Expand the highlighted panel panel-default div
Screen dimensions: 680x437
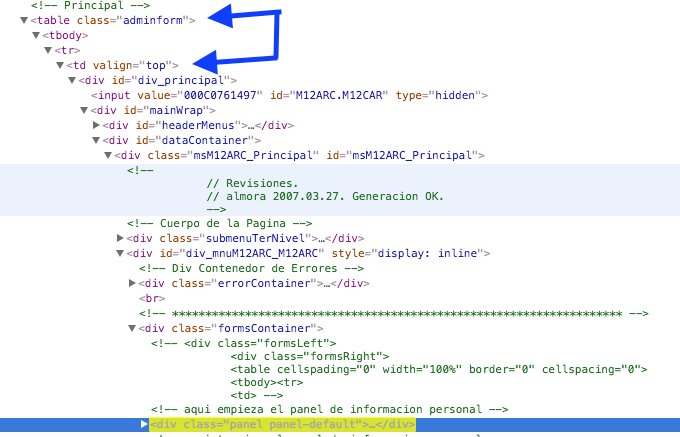145,425
